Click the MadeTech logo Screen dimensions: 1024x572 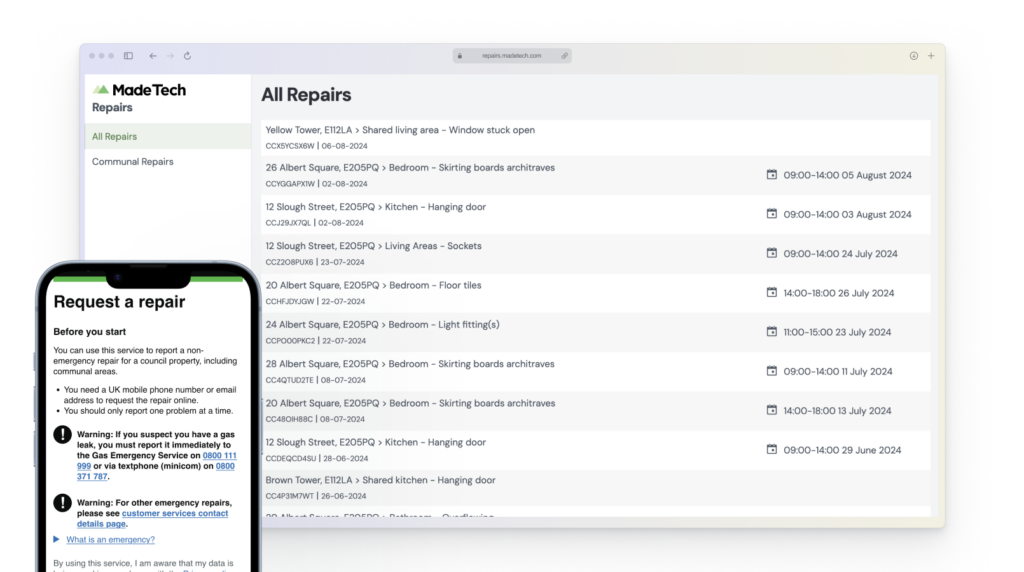[139, 90]
